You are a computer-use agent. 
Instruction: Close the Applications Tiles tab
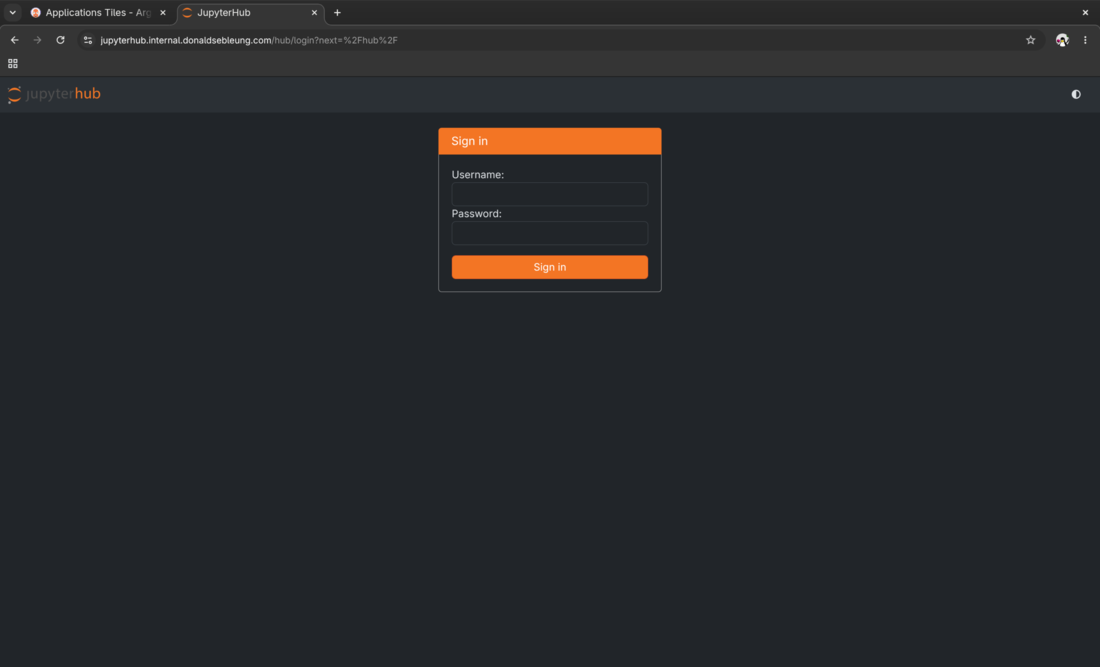click(163, 13)
